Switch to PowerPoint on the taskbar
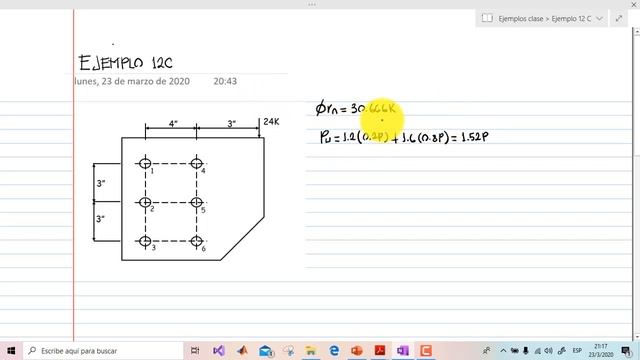This screenshot has width=640, height=360. [x=357, y=351]
